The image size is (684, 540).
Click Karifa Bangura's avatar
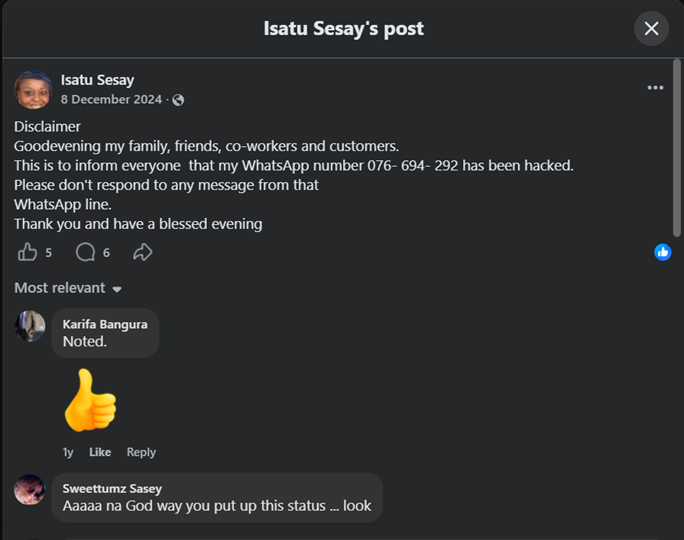click(30, 326)
